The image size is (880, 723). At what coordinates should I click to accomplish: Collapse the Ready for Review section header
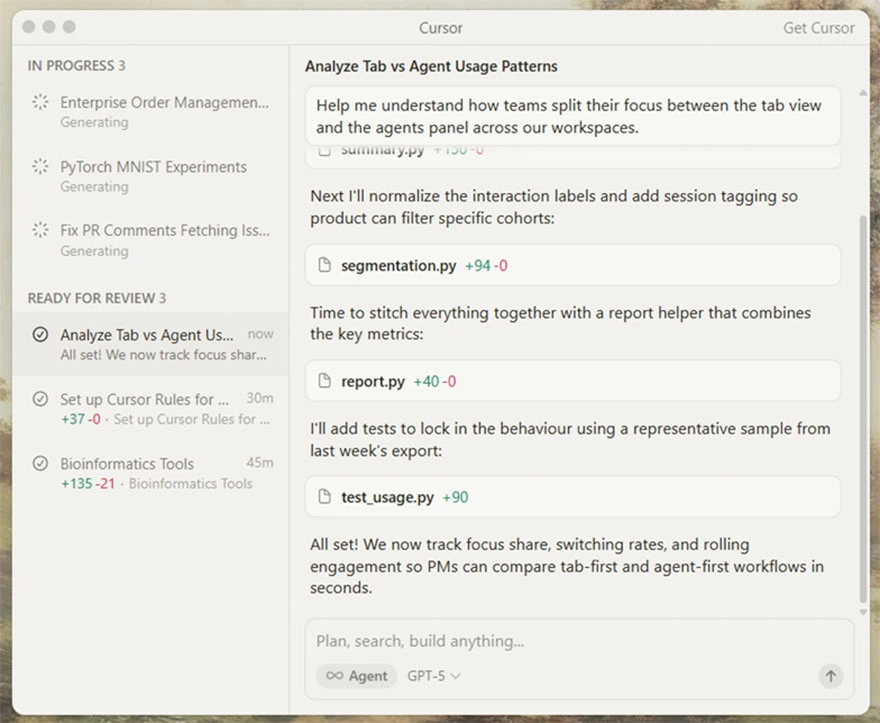(x=96, y=298)
